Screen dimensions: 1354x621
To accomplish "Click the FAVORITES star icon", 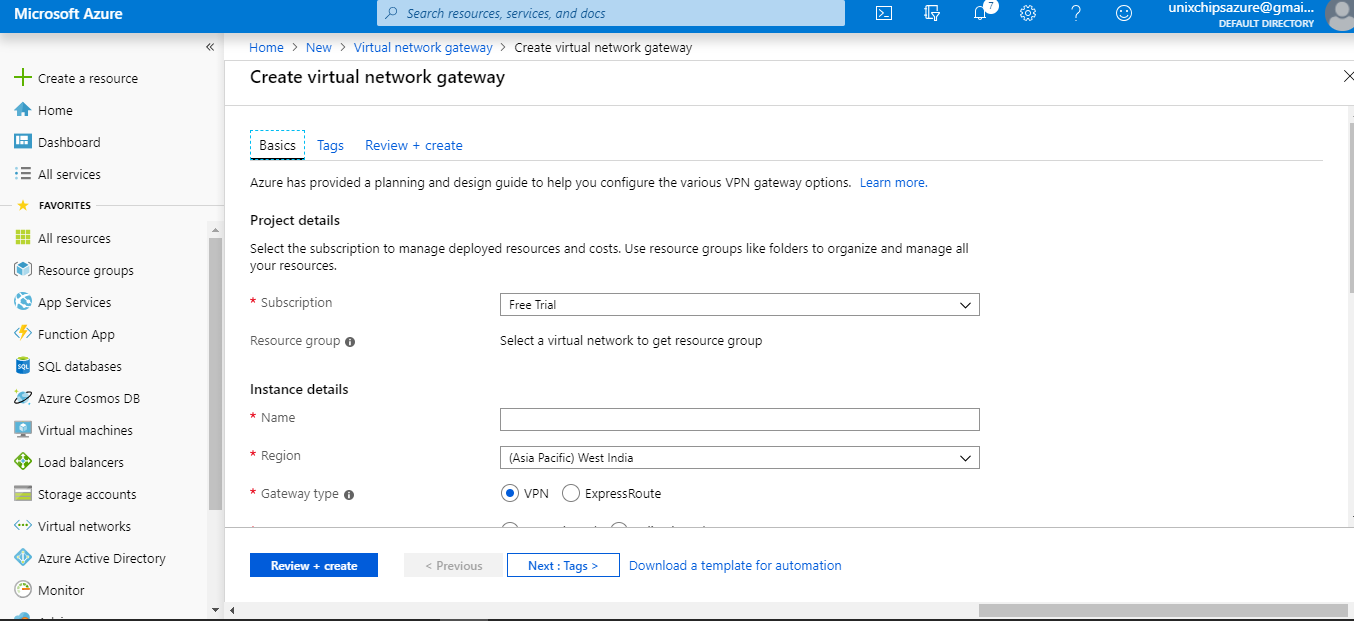I will point(23,205).
